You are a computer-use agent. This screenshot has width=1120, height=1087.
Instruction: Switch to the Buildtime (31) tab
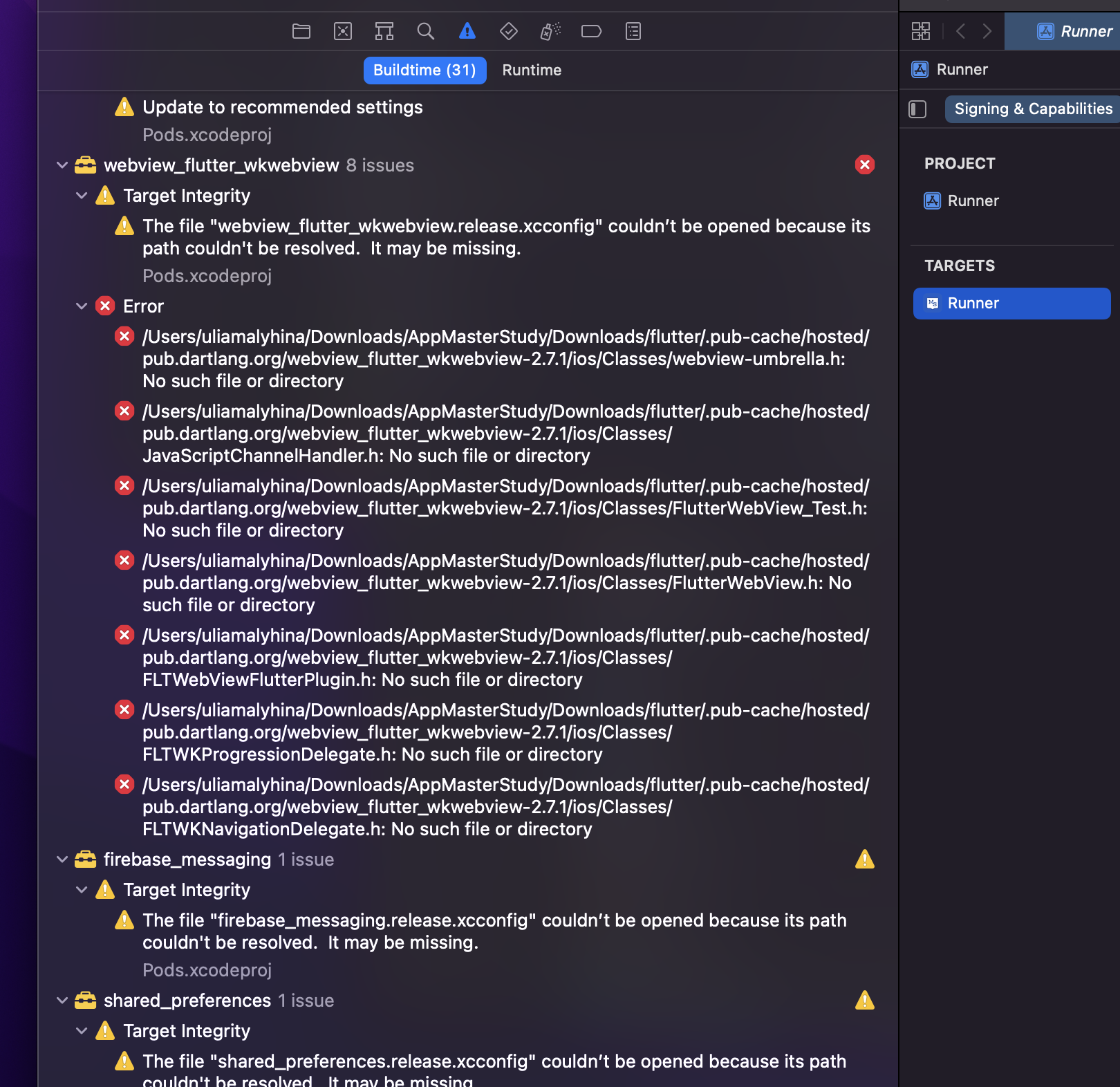click(x=424, y=71)
